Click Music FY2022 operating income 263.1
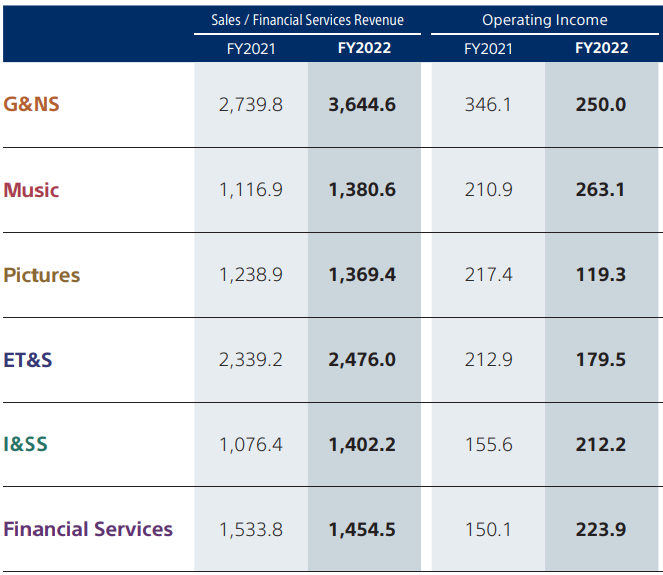Screen dimensions: 663x575 pos(601,190)
